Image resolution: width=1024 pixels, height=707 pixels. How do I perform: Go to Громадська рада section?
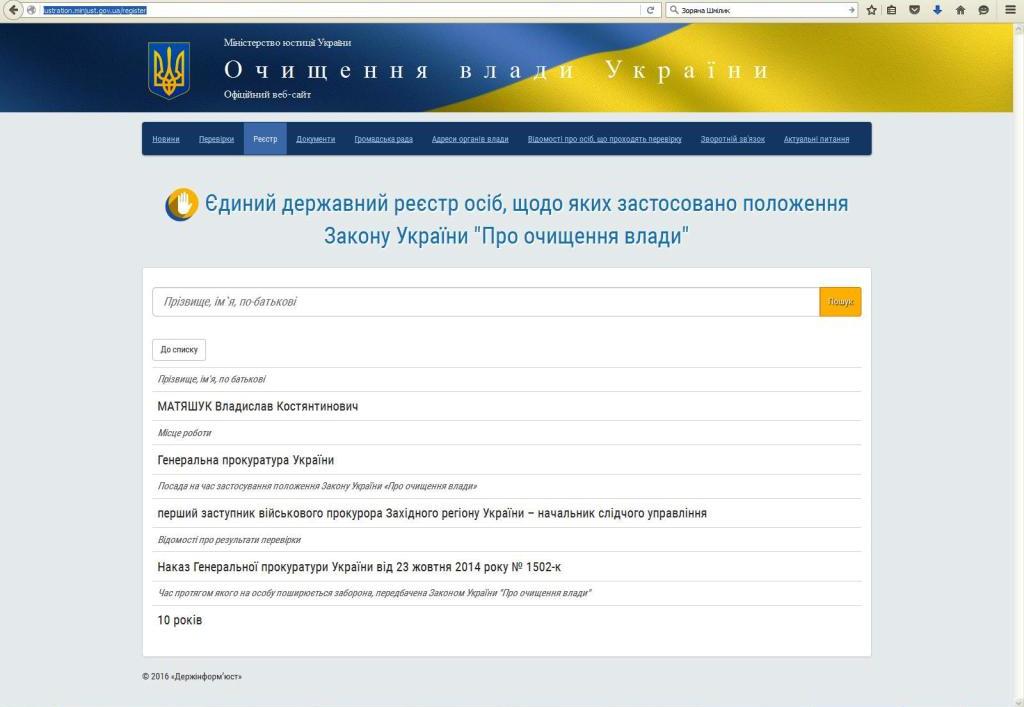[x=383, y=139]
